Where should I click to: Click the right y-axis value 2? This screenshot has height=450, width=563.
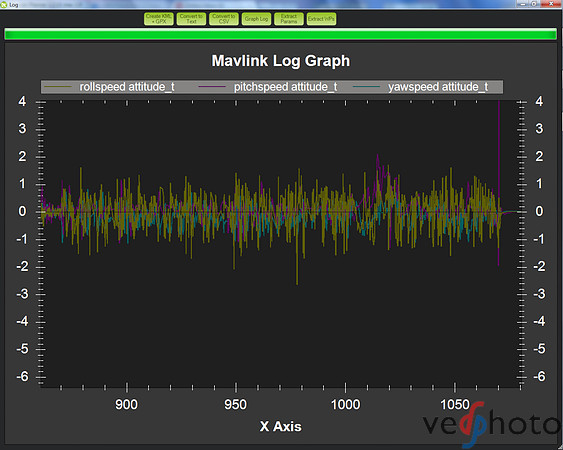[539, 156]
